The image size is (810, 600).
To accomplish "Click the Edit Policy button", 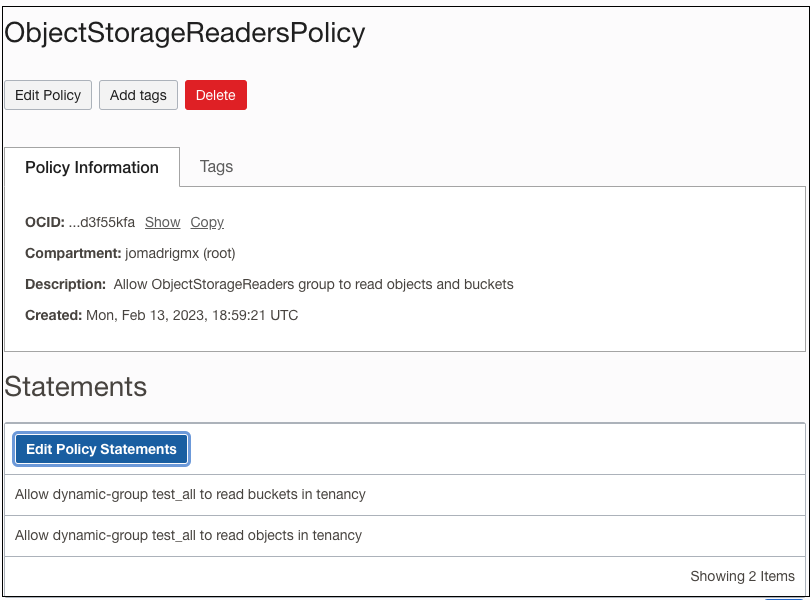I will click(x=48, y=95).
